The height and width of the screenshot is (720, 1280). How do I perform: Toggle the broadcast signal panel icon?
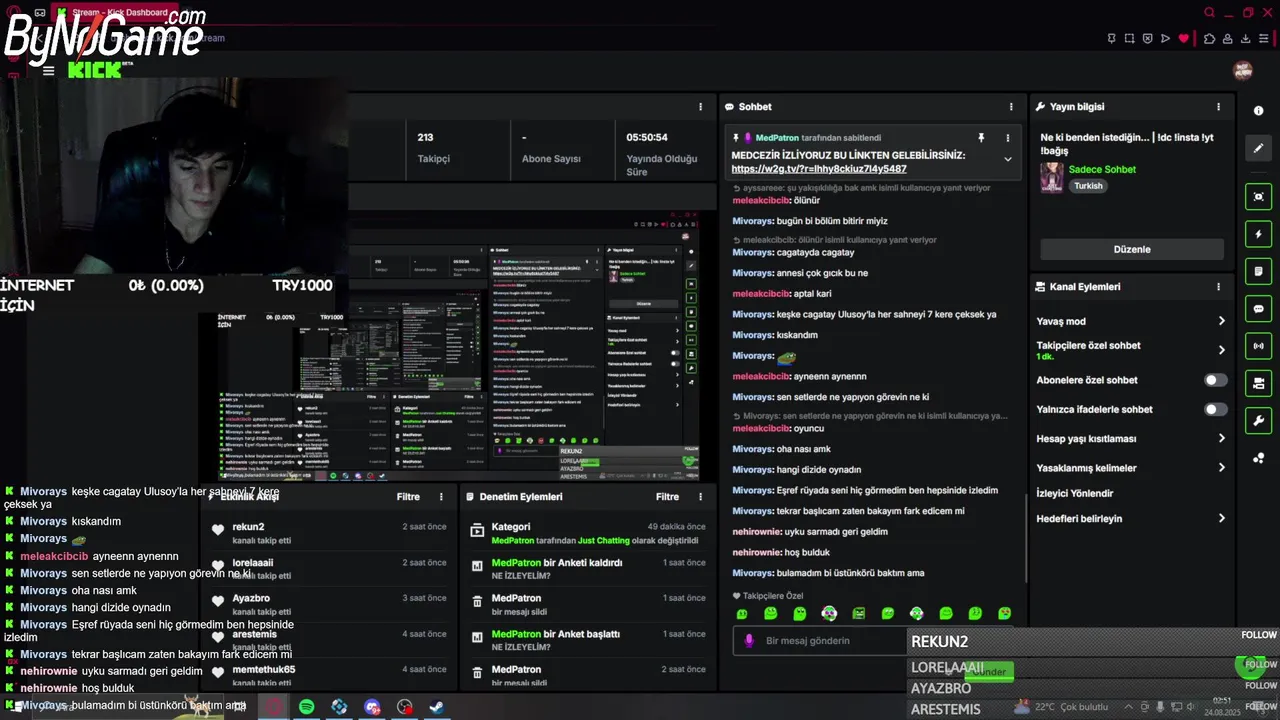[x=1258, y=346]
